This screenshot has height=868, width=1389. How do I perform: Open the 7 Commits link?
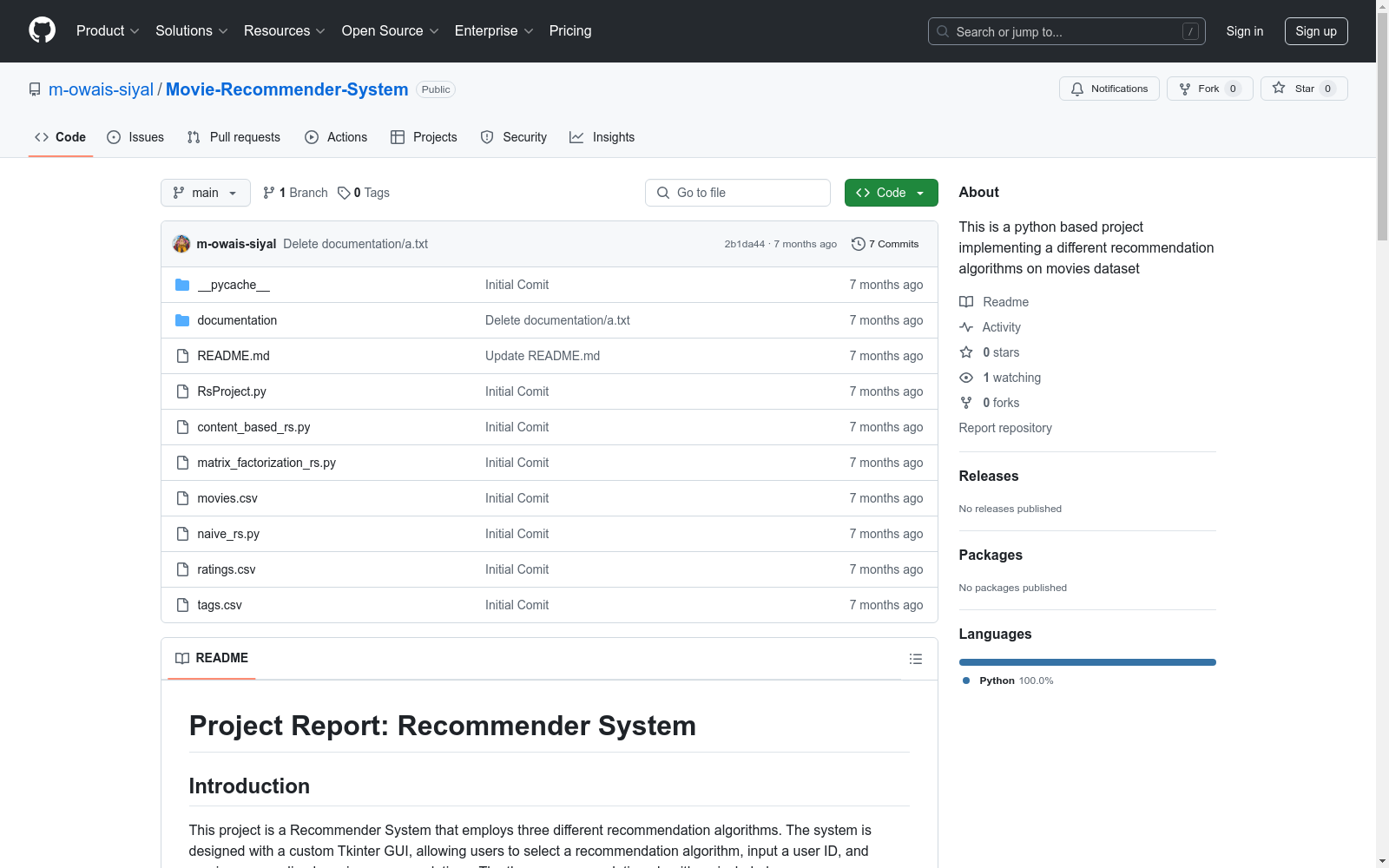[885, 244]
